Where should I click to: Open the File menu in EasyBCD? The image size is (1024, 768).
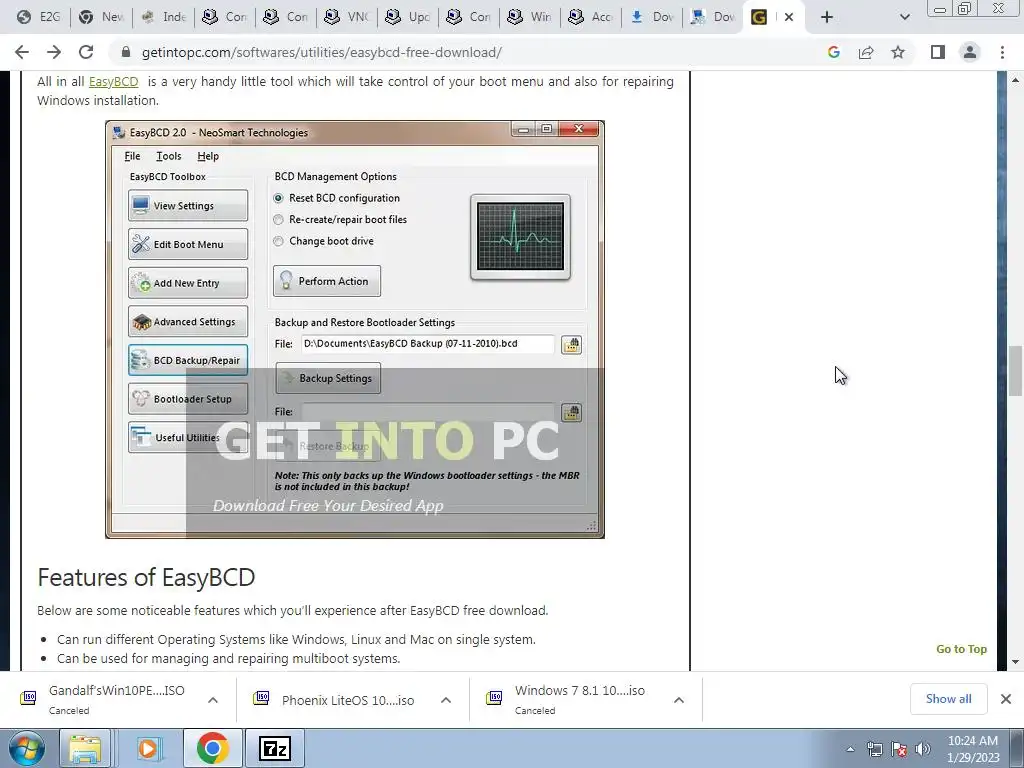(133, 156)
